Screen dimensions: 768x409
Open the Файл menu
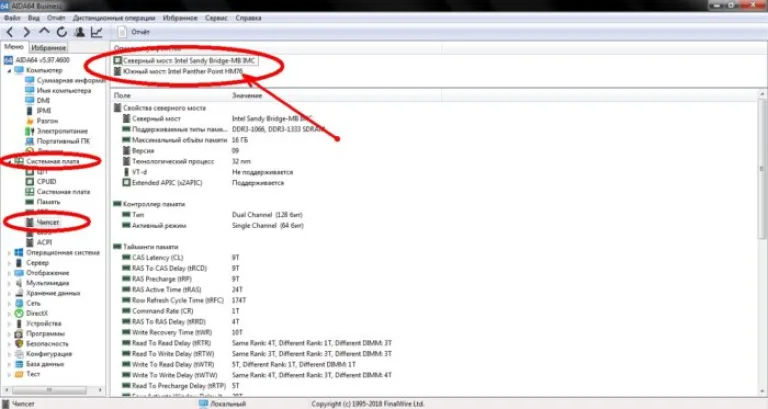[12, 18]
